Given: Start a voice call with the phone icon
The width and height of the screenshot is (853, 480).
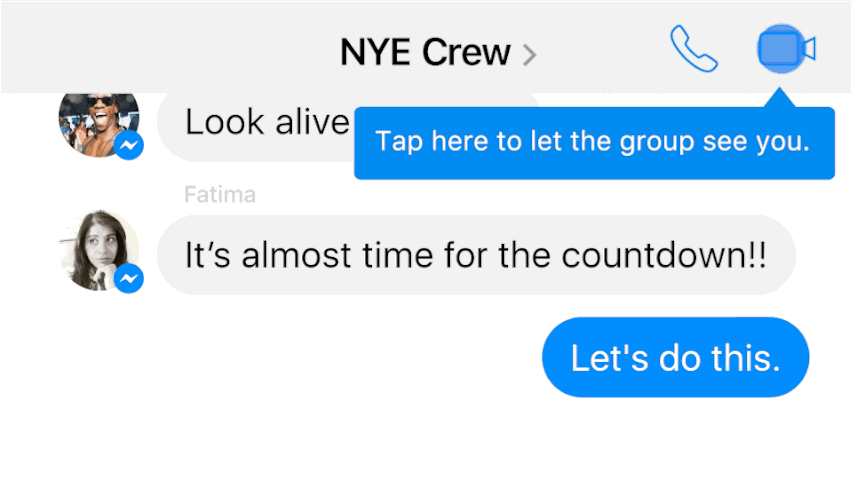Looking at the screenshot, I should tap(694, 49).
